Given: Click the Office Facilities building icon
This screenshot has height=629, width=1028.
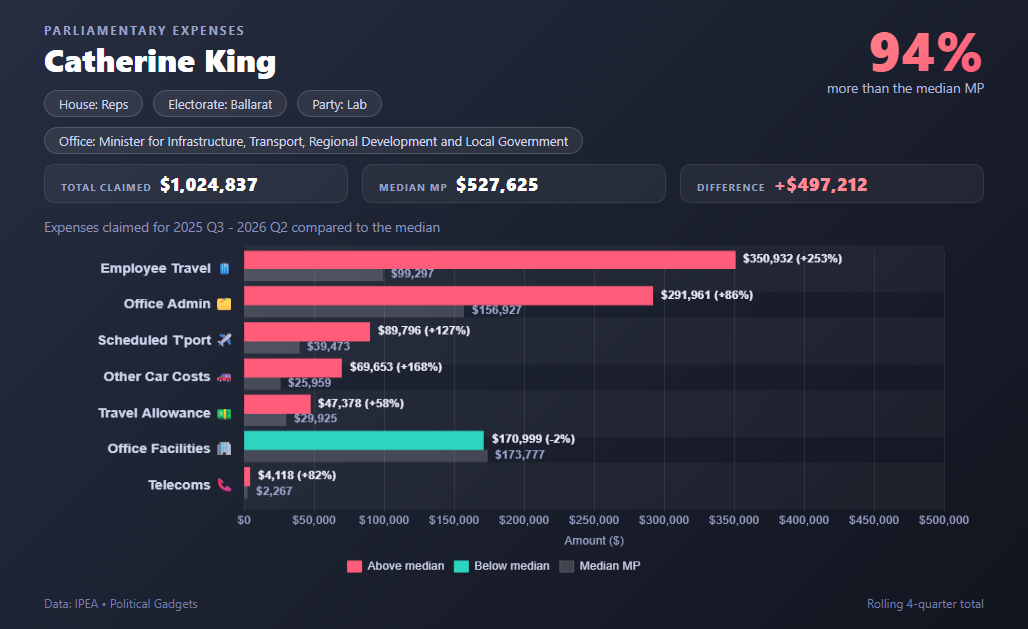Looking at the screenshot, I should click(224, 449).
